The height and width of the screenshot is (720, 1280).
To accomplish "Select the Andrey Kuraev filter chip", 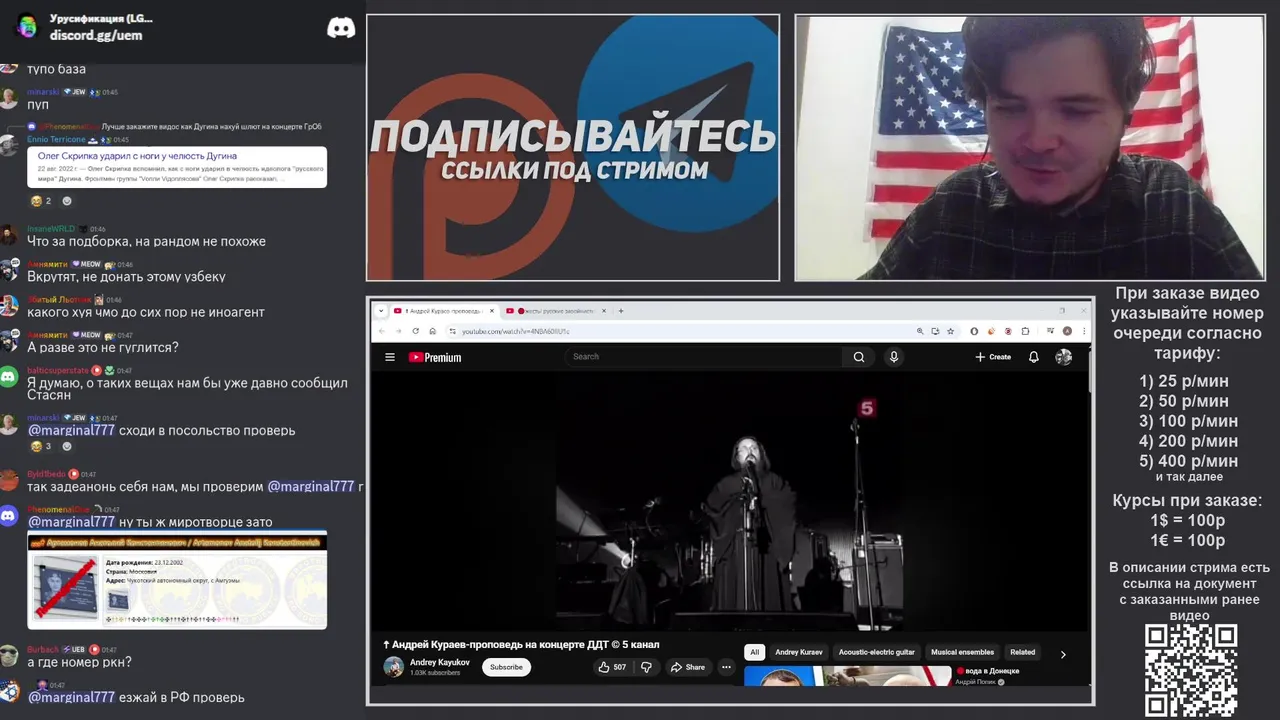I will tap(799, 652).
